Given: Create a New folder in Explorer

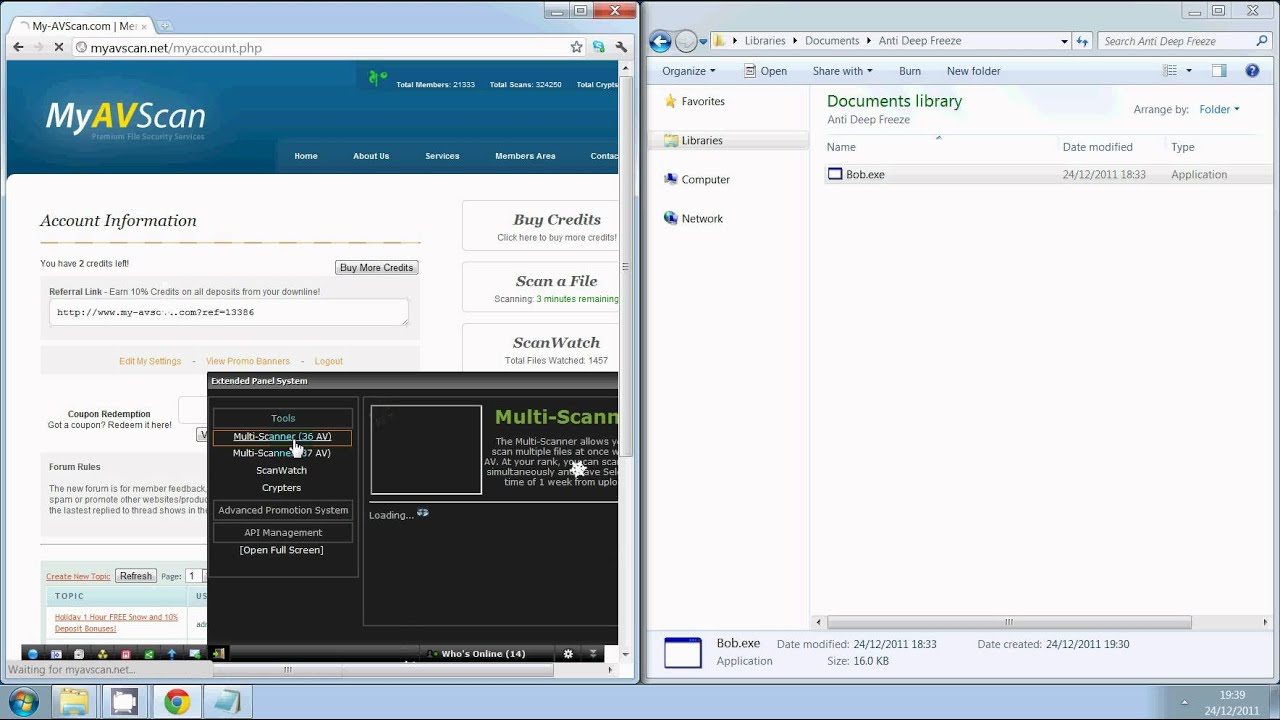Looking at the screenshot, I should pyautogui.click(x=974, y=71).
